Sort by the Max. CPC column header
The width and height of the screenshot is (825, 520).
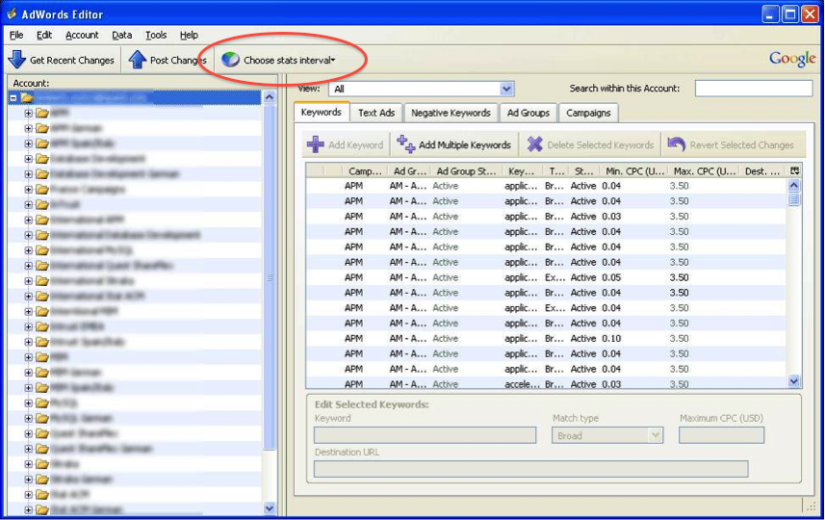click(704, 171)
